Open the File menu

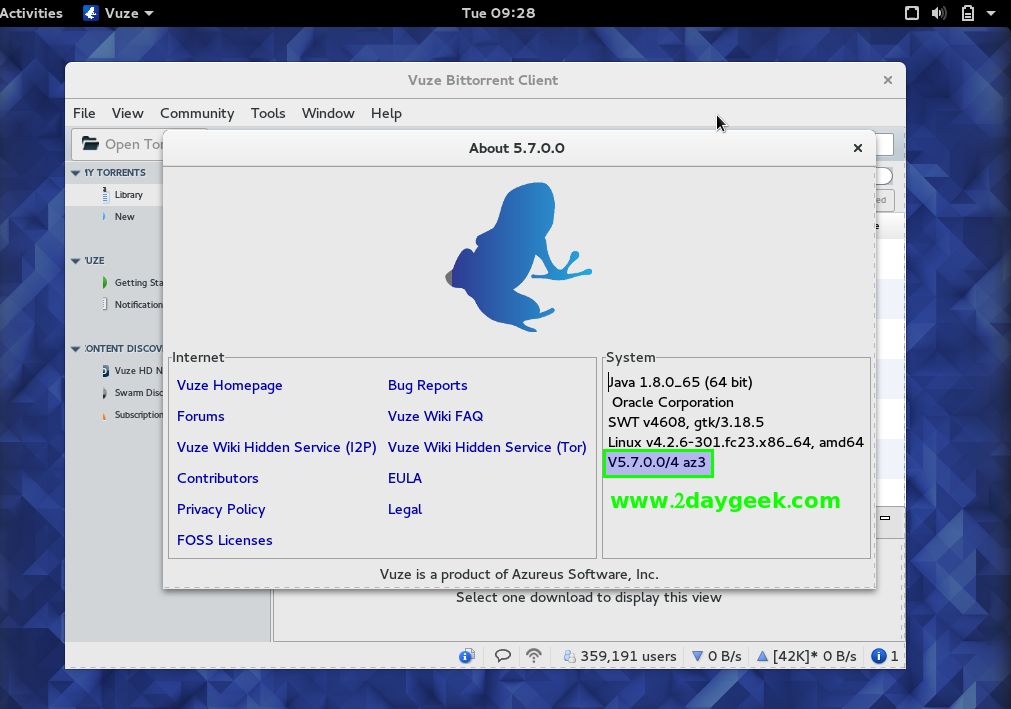84,113
